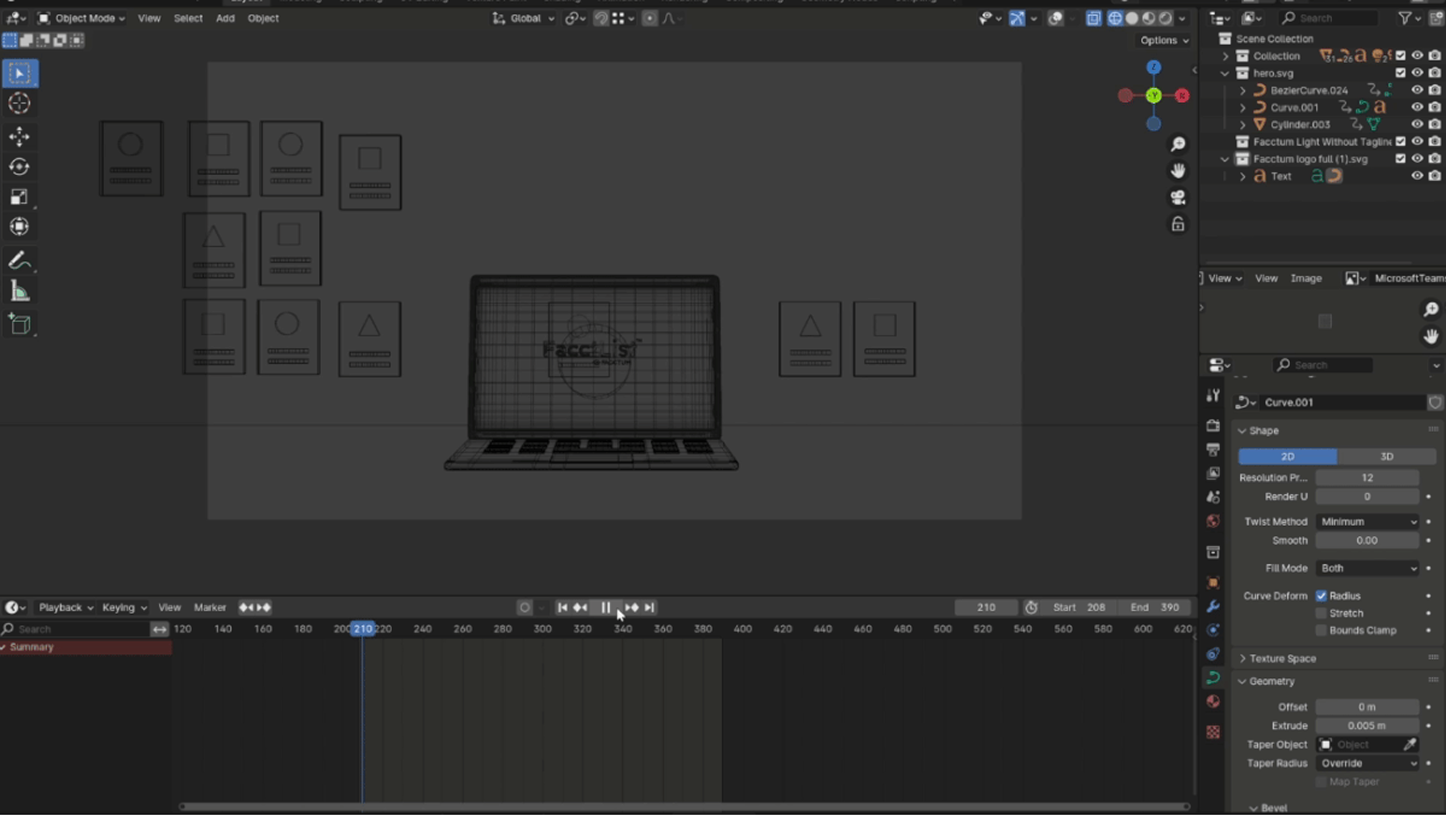Activate the combined Transform tool

pos(19,227)
